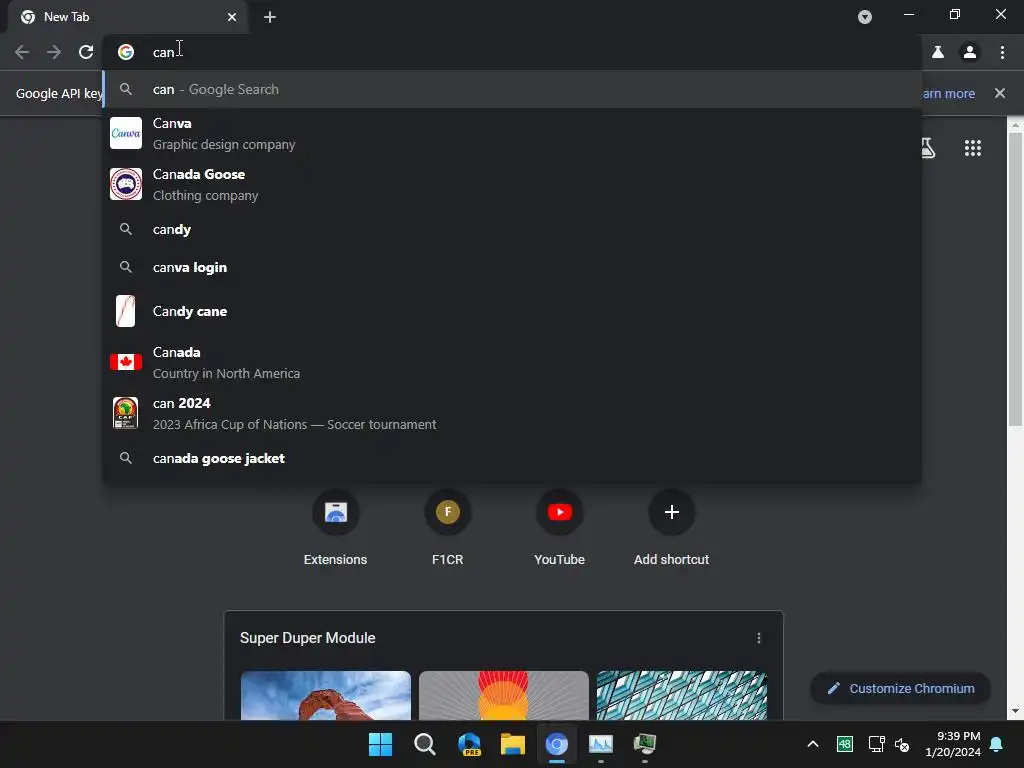Viewport: 1024px width, 768px height.
Task: Close the New Tab tab
Action: [232, 17]
